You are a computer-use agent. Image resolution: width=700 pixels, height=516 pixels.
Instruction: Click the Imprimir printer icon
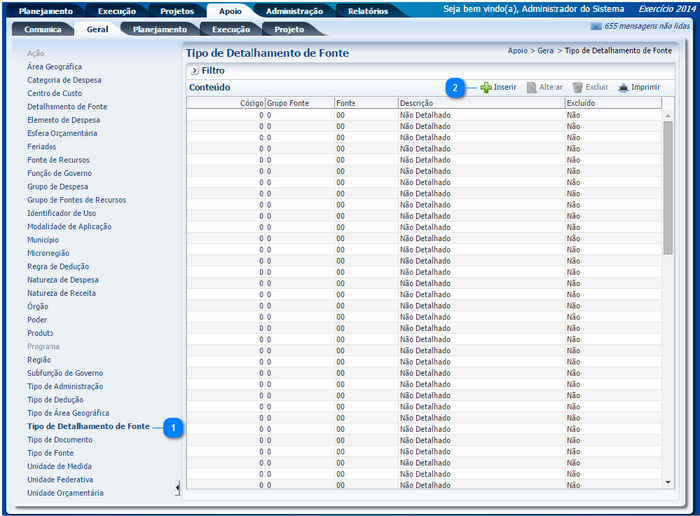[623, 88]
